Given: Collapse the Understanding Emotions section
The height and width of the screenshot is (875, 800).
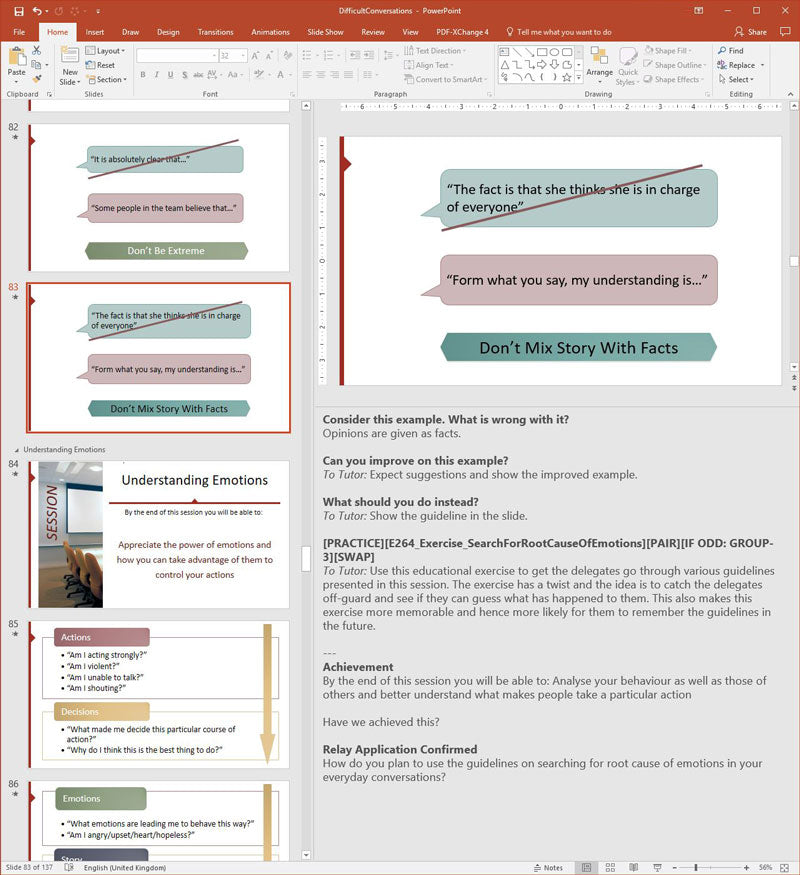Looking at the screenshot, I should point(17,450).
